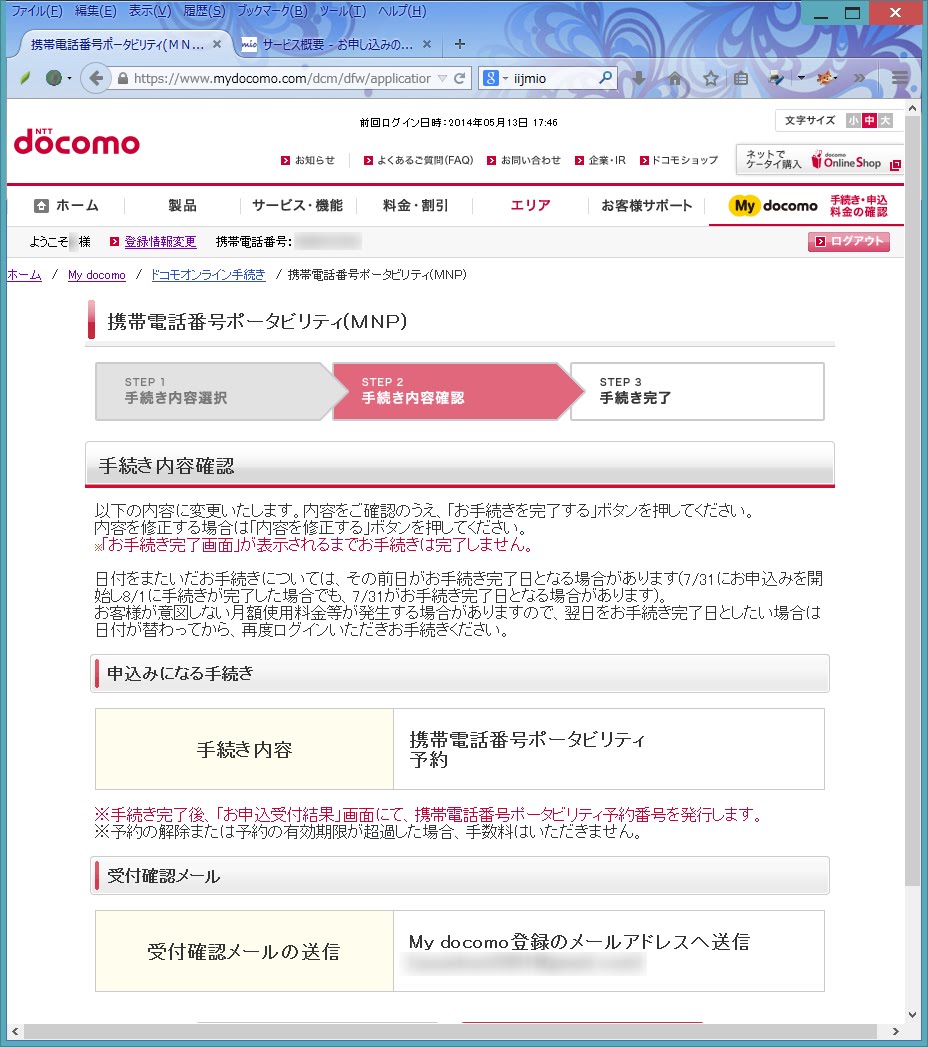This screenshot has height=1047, width=928.
Task: Click the ログアウト button
Action: [x=849, y=242]
